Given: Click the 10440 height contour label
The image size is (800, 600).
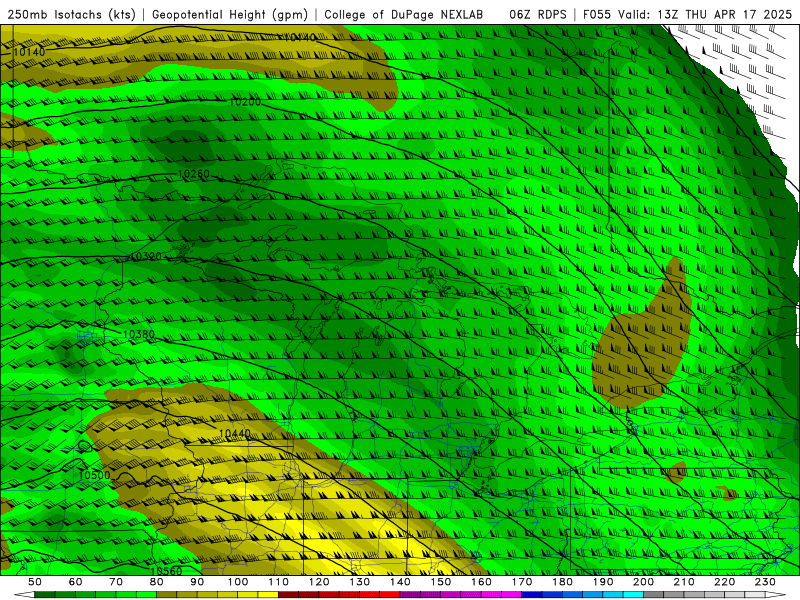Looking at the screenshot, I should (x=235, y=434).
